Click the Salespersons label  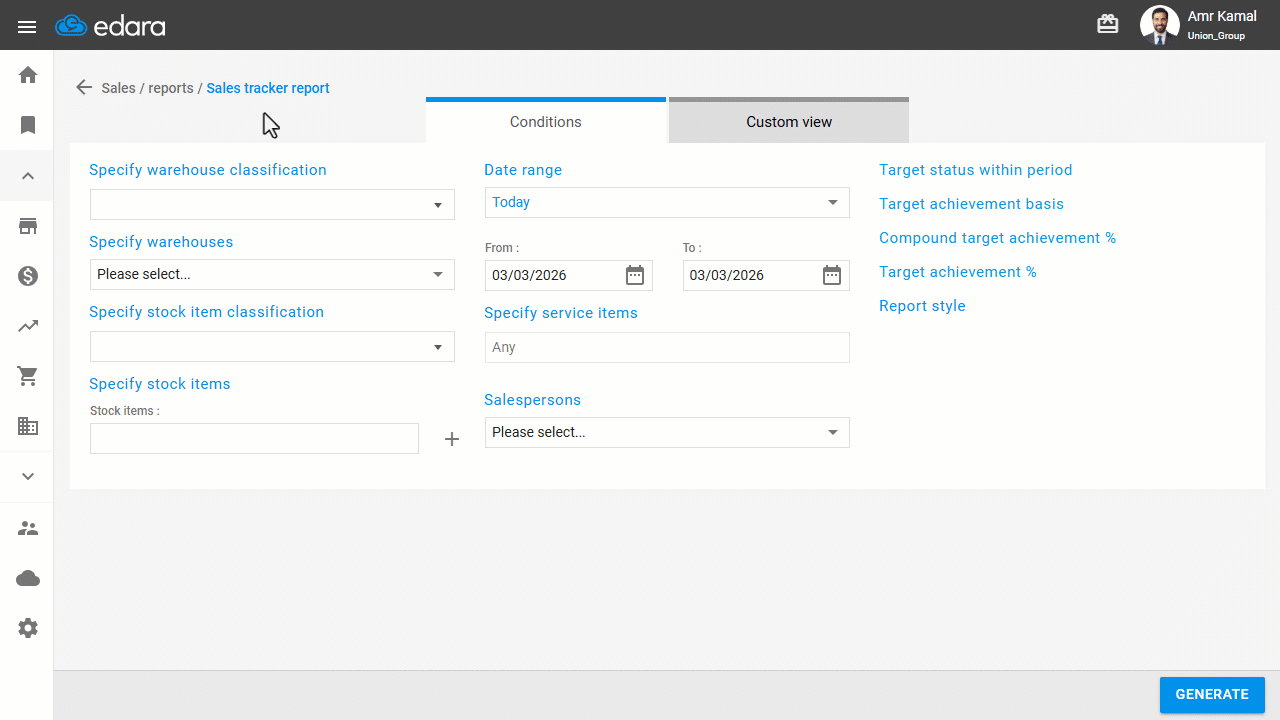(x=533, y=400)
